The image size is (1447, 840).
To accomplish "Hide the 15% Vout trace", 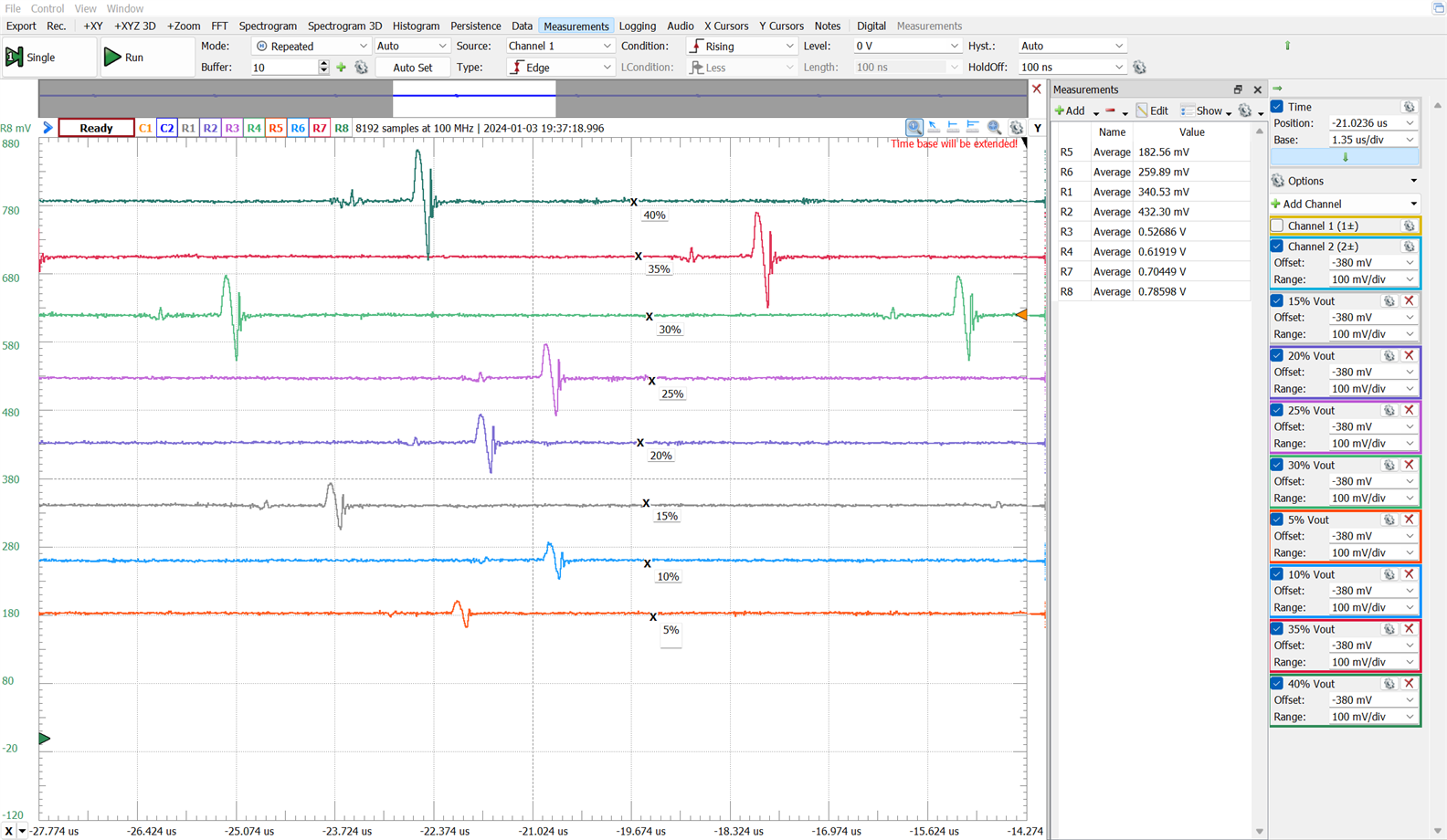I will click(x=1277, y=301).
